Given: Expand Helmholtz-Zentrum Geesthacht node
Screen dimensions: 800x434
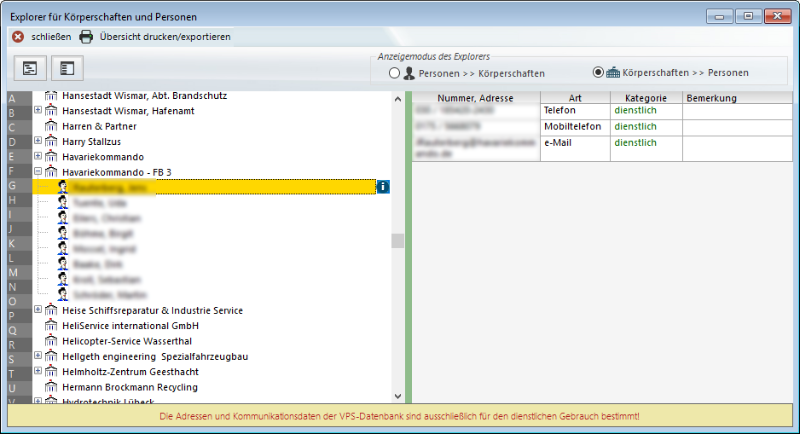Looking at the screenshot, I should click(38, 371).
